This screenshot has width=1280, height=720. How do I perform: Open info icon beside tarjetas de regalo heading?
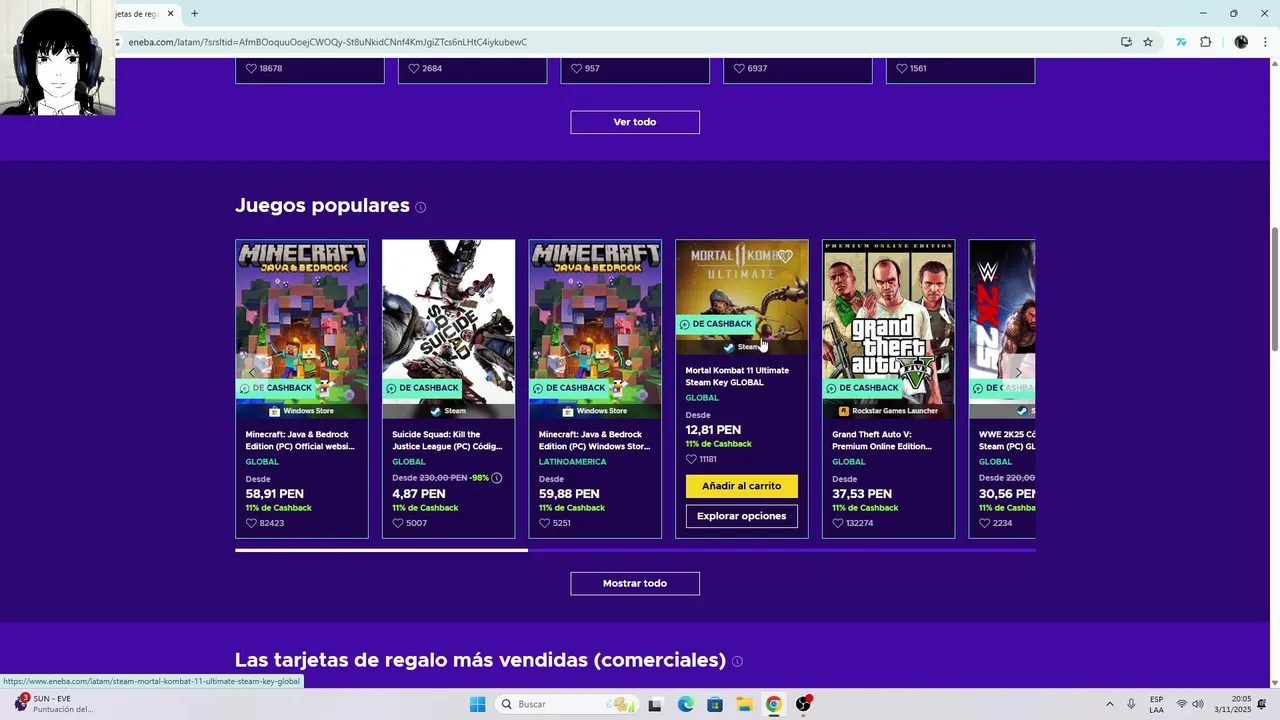[x=737, y=661]
